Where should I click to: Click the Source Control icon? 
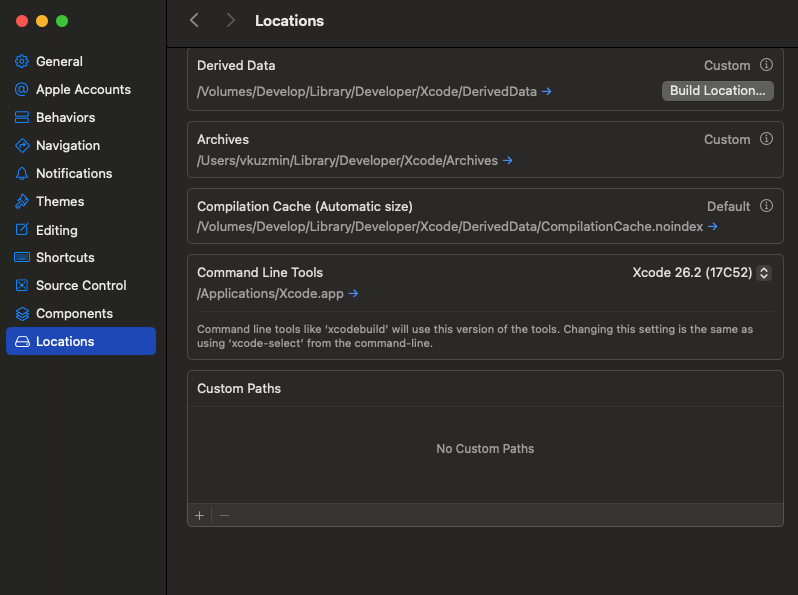(21, 285)
